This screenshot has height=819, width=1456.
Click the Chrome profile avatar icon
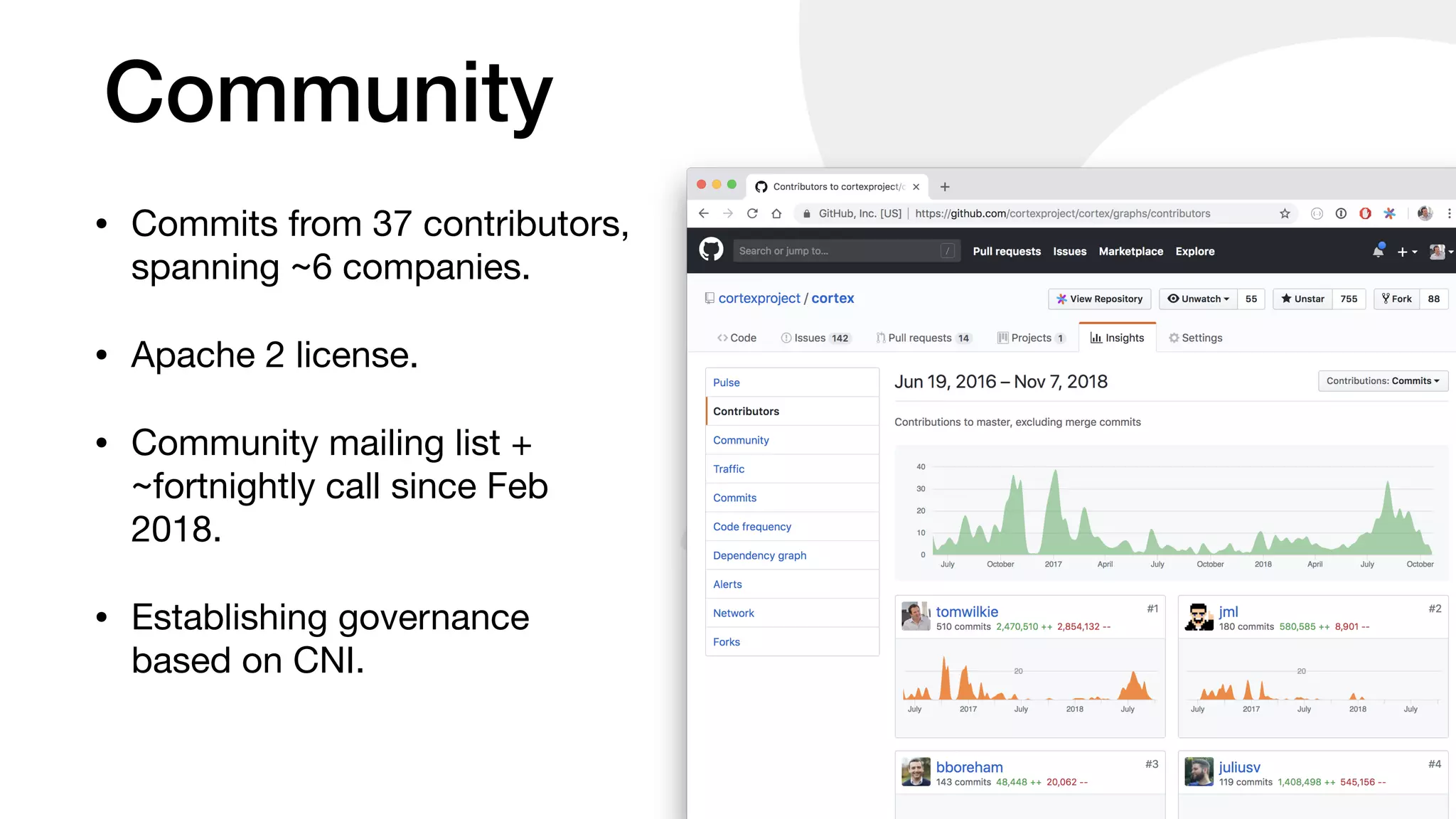[x=1425, y=213]
